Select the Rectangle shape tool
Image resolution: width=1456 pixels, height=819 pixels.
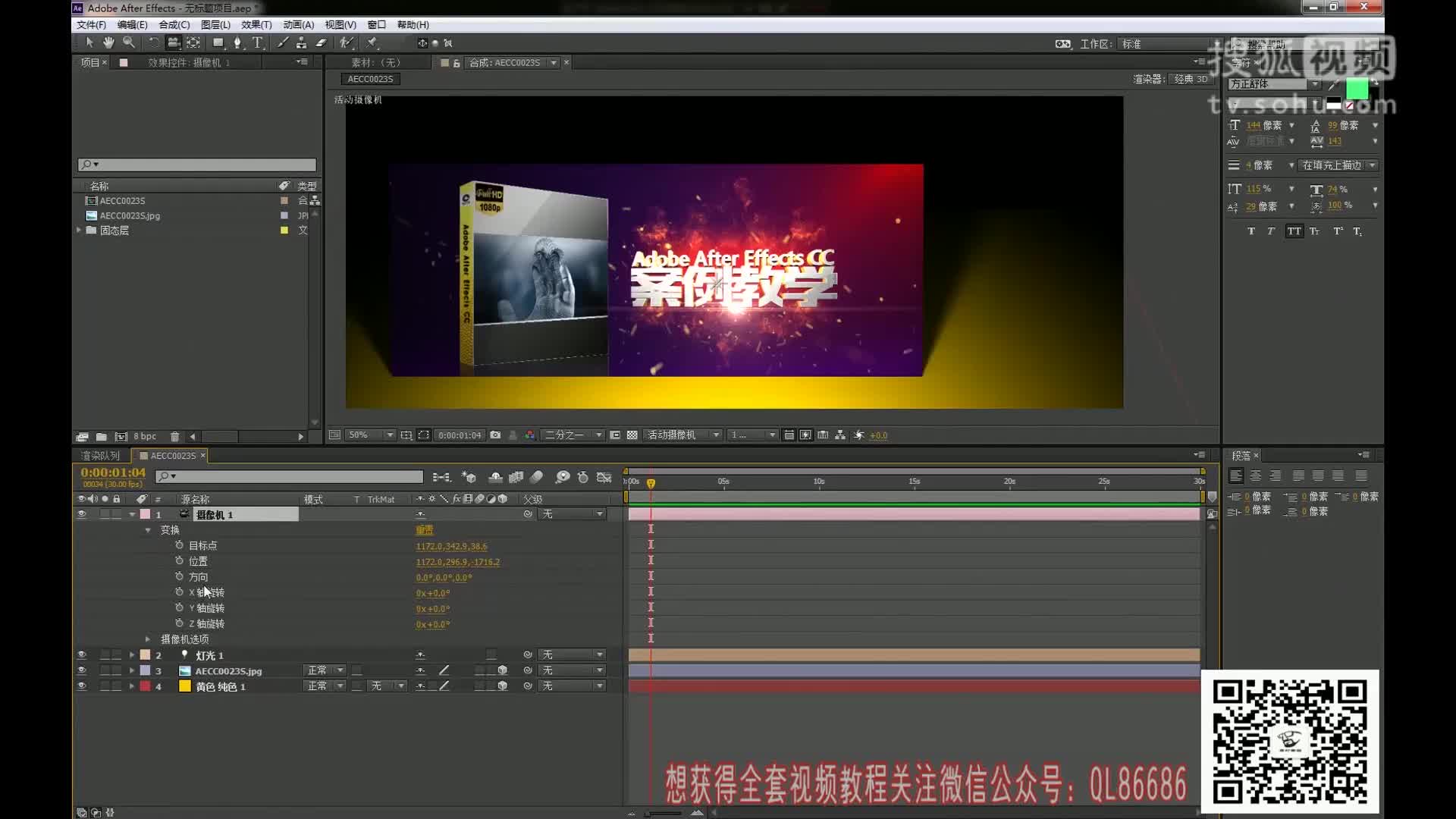[218, 42]
